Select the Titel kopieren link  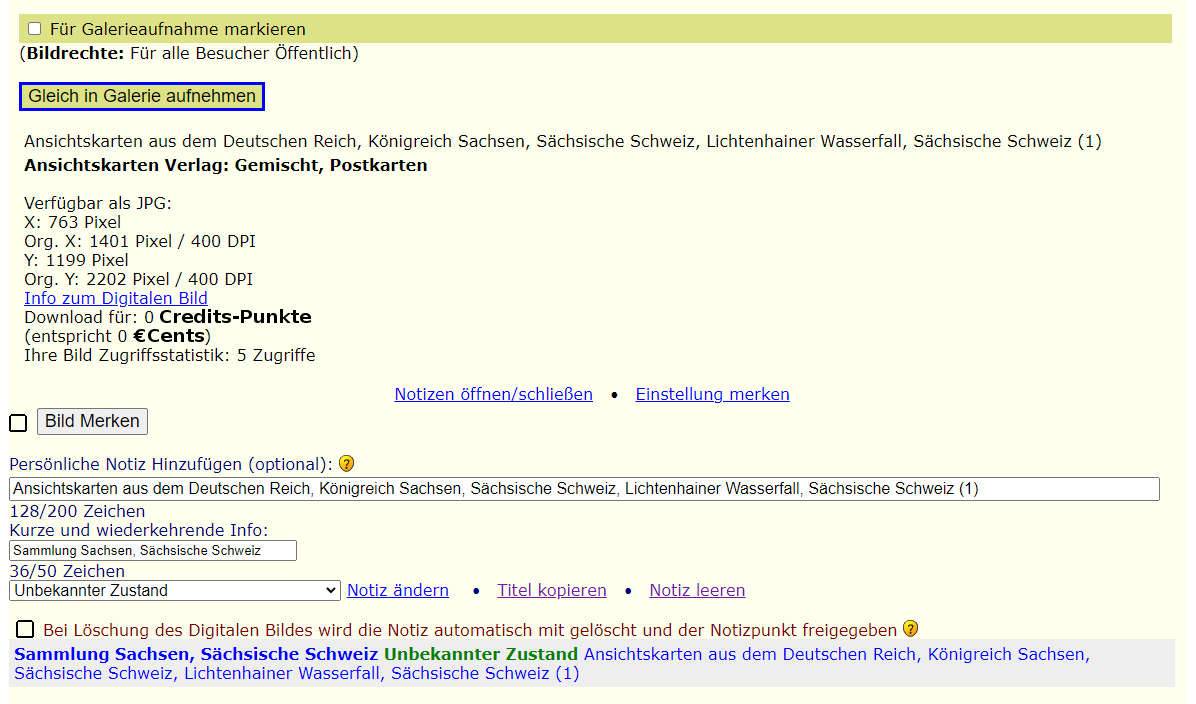coord(551,590)
